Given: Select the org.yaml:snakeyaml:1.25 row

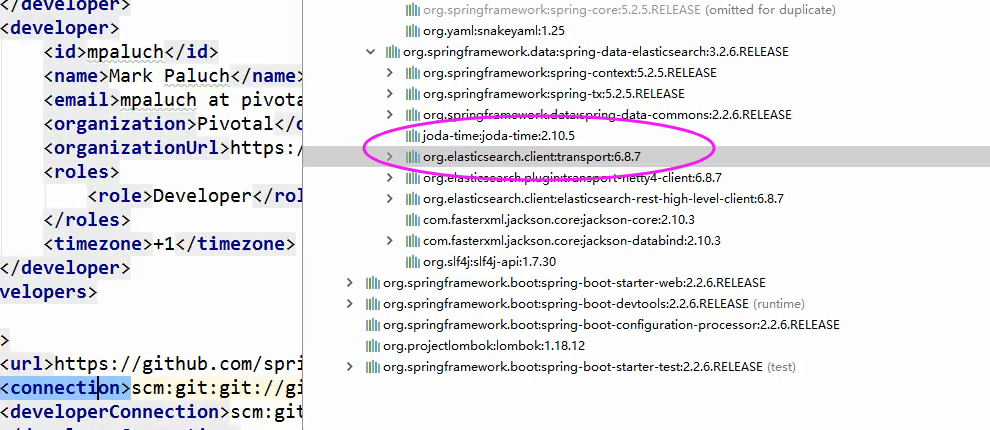Looking at the screenshot, I should pyautogui.click(x=647, y=30).
